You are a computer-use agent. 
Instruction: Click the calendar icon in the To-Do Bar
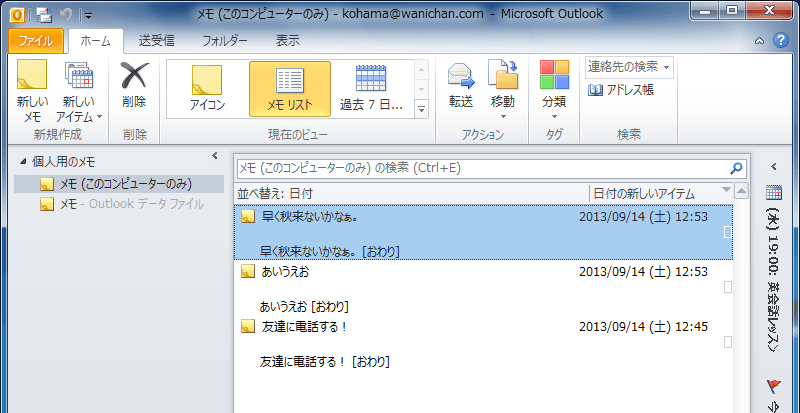774,192
